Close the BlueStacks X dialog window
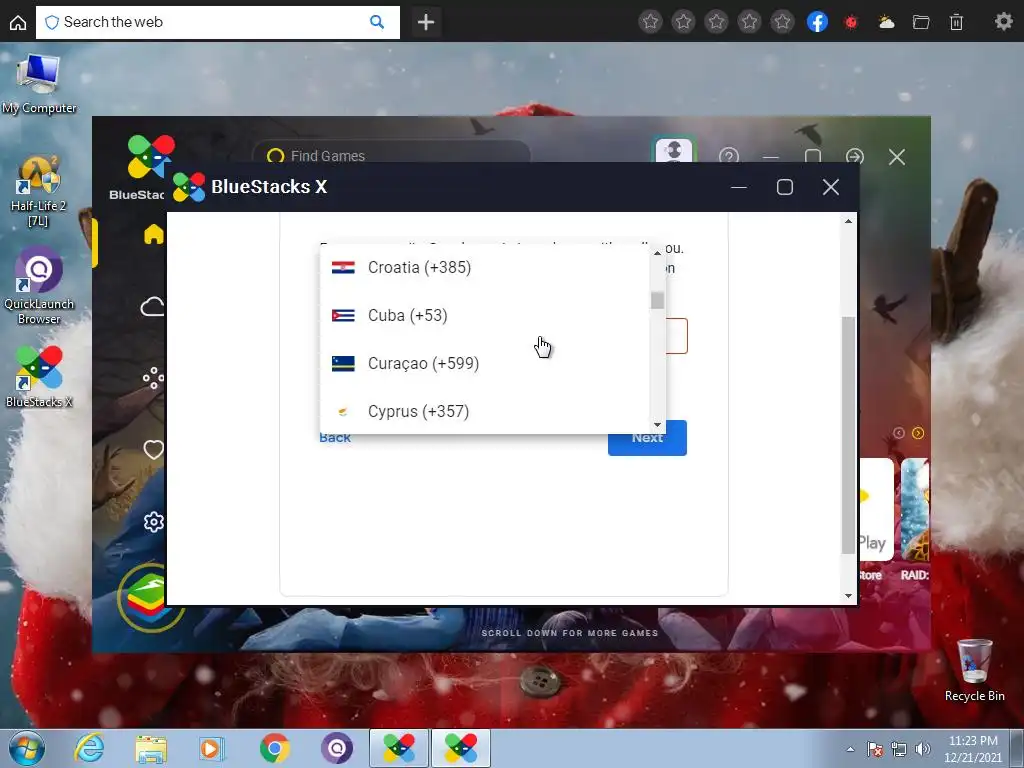The image size is (1024, 768). (x=831, y=187)
